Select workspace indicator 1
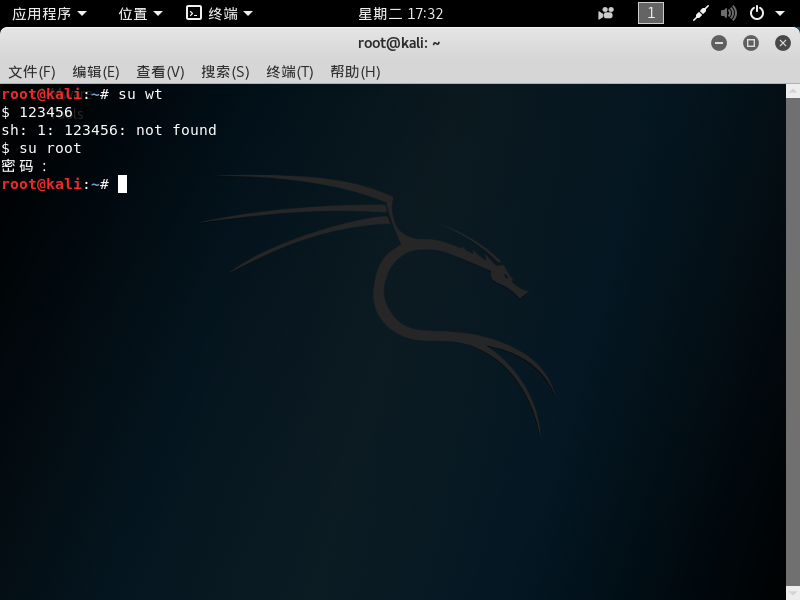Image resolution: width=800 pixels, height=600 pixels. (x=651, y=13)
